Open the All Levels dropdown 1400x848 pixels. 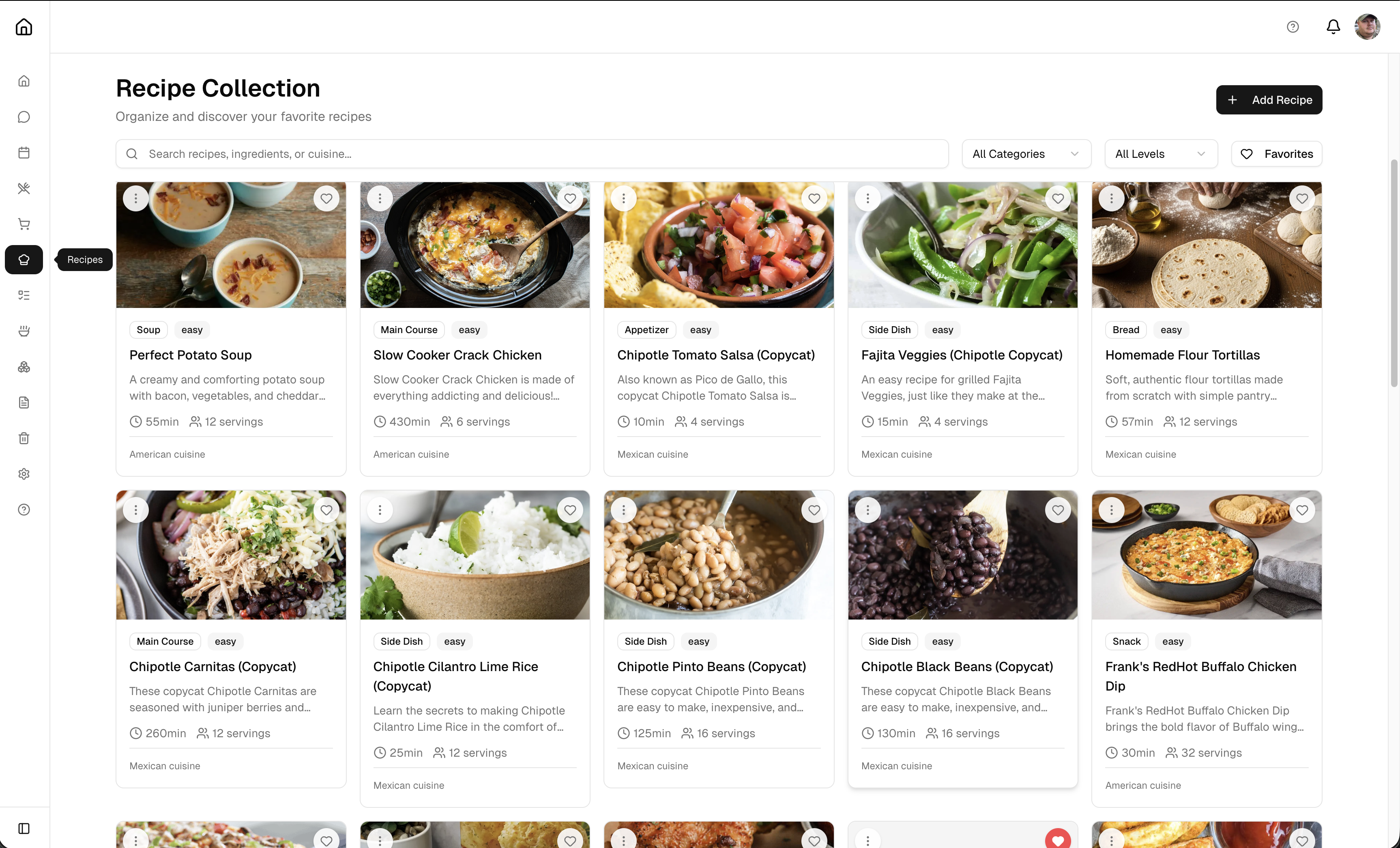(1160, 154)
